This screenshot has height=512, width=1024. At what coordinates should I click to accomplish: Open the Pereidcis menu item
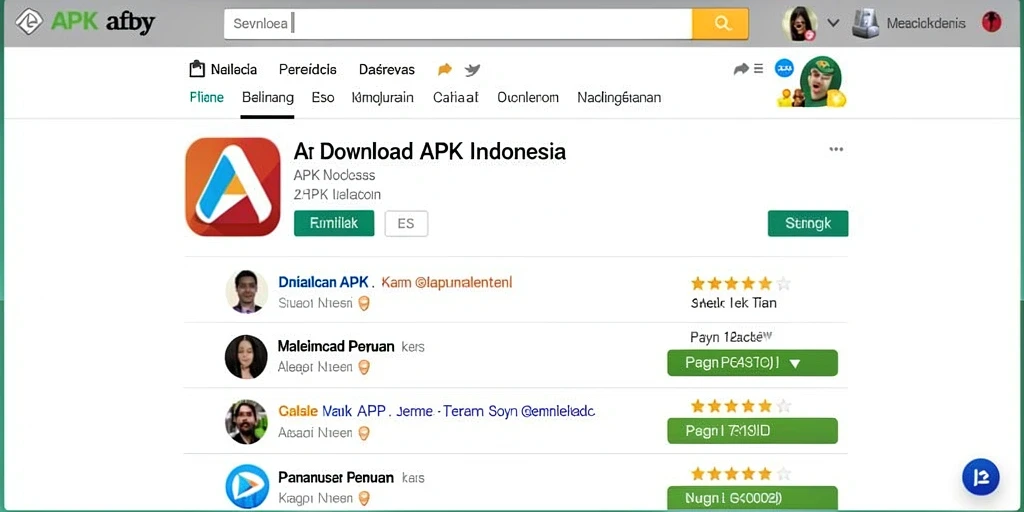(308, 69)
